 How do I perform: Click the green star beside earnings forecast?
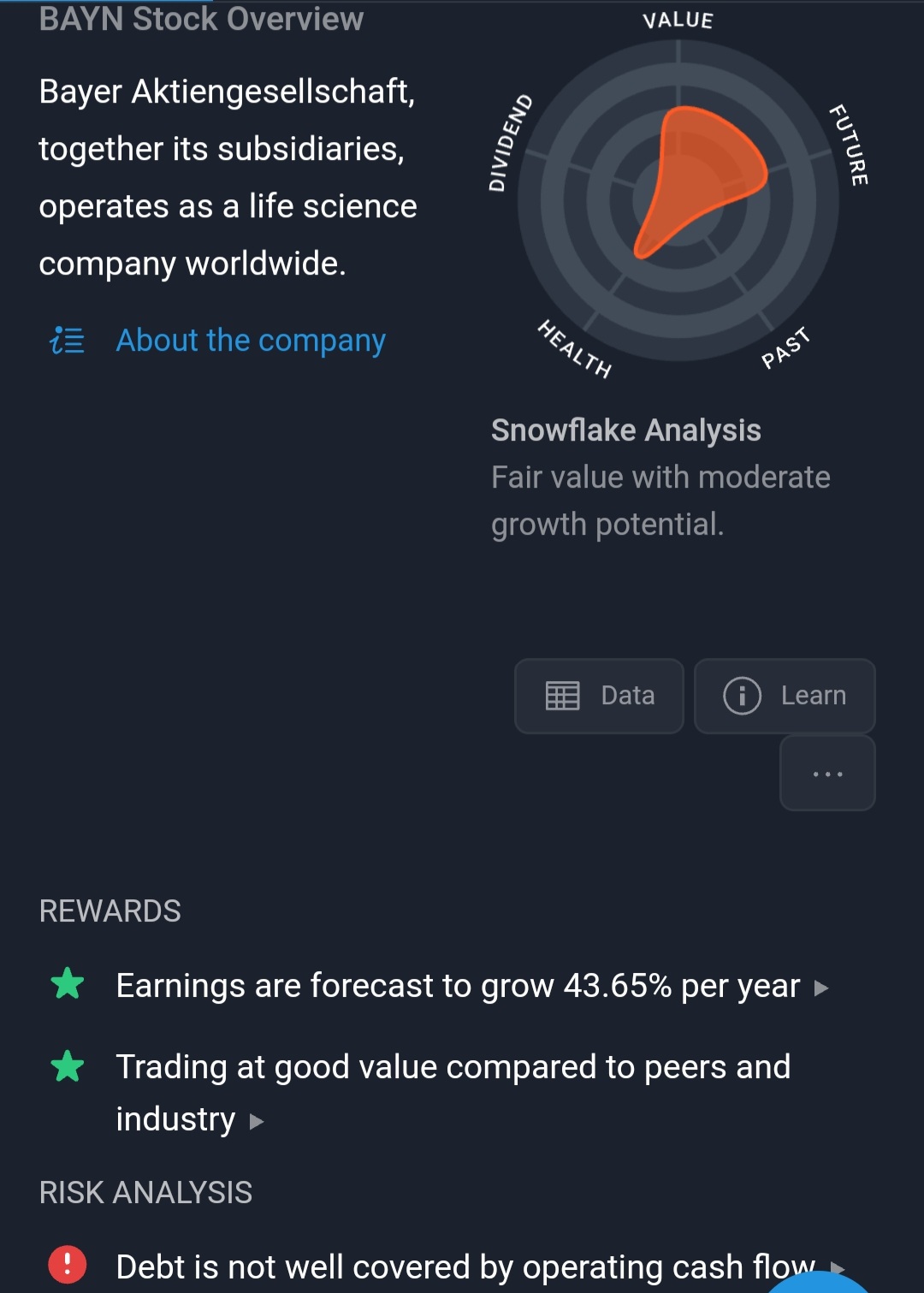pos(68,984)
